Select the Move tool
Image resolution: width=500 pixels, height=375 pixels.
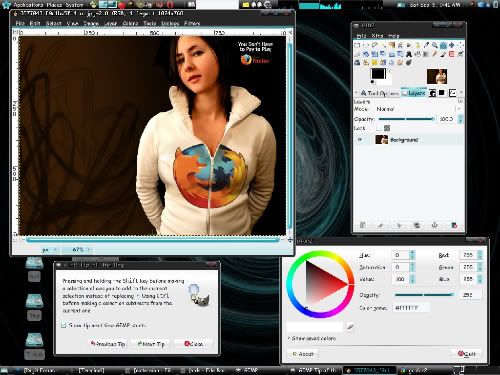pyautogui.click(x=451, y=45)
